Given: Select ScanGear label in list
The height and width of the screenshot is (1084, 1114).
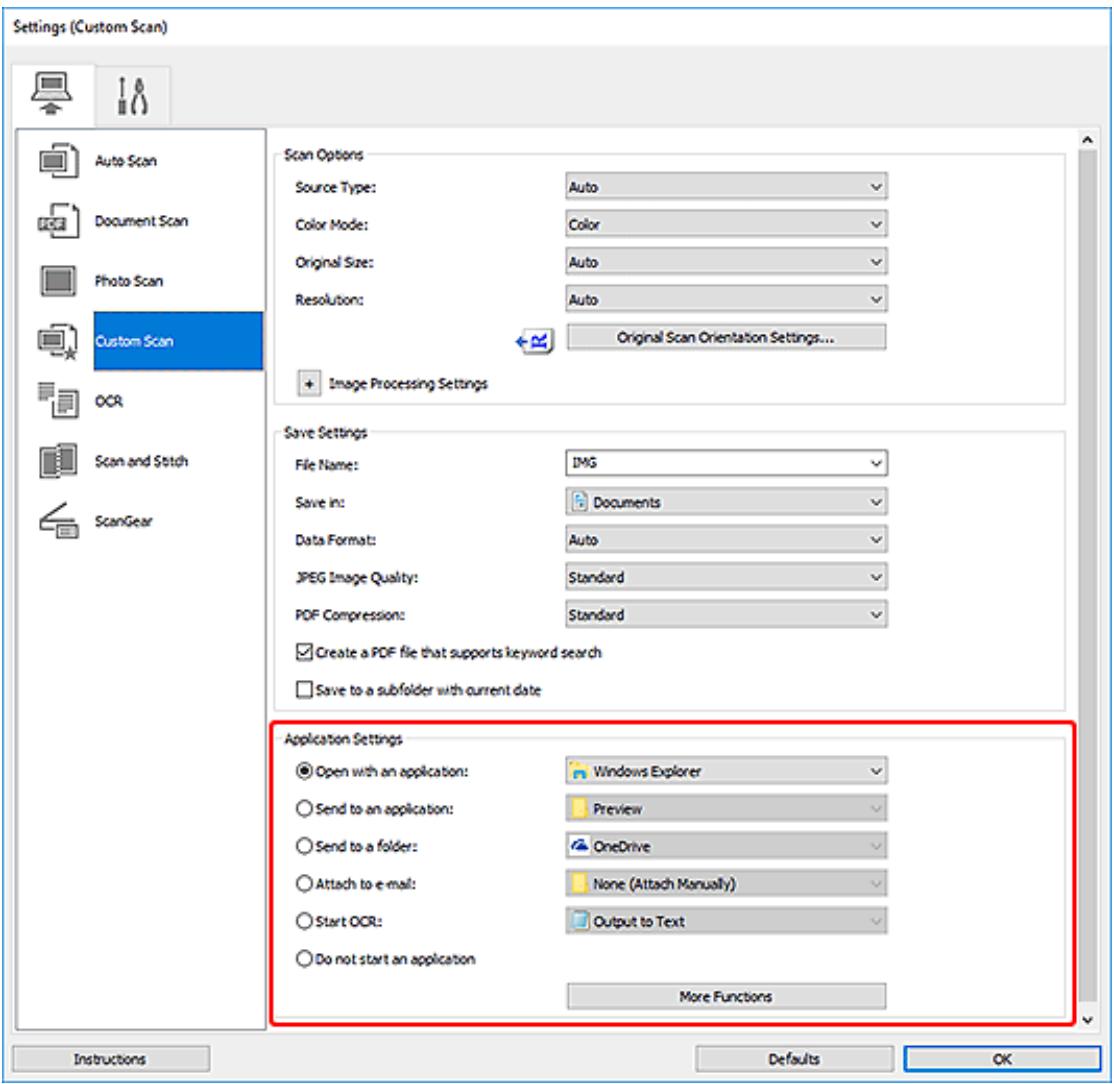Looking at the screenshot, I should pos(124,521).
